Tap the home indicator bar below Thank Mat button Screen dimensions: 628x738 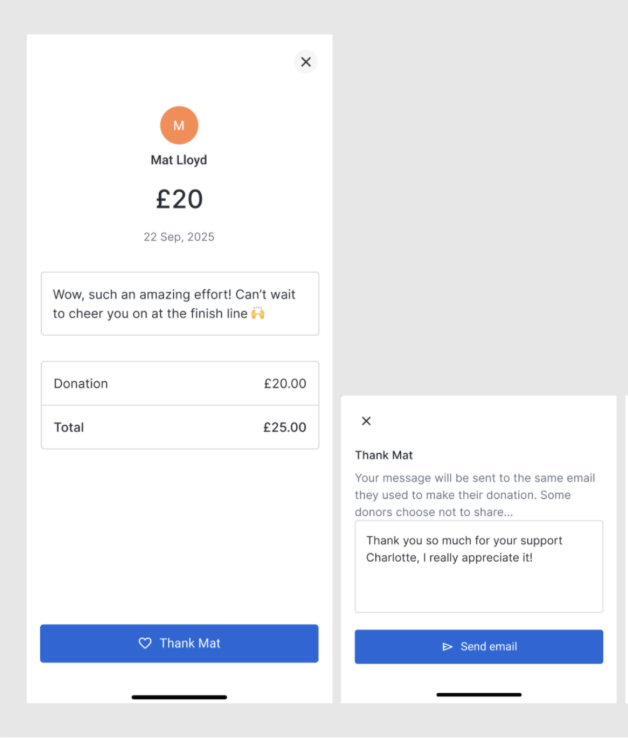click(179, 697)
